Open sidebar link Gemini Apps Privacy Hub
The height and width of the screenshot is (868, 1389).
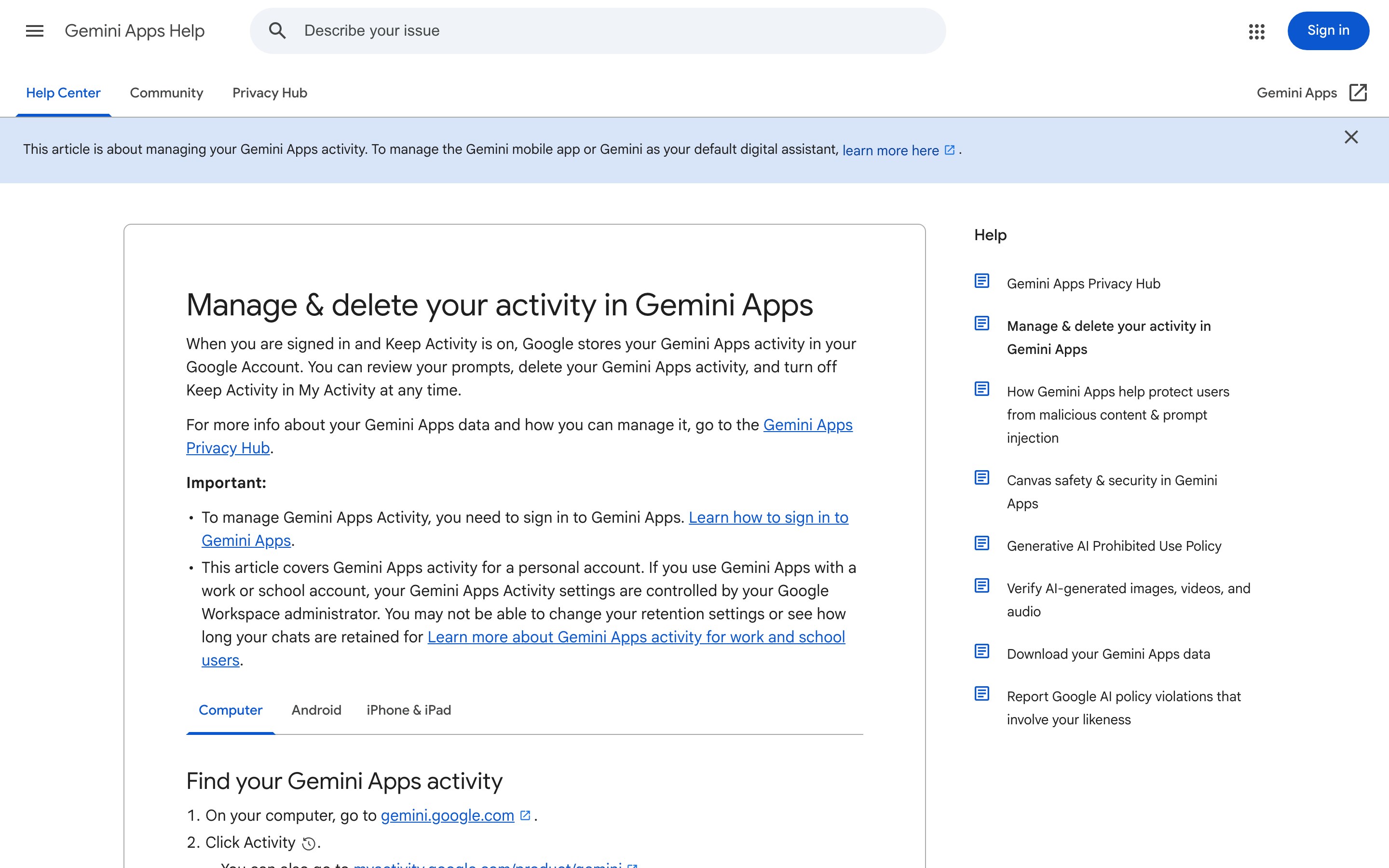point(1083,284)
